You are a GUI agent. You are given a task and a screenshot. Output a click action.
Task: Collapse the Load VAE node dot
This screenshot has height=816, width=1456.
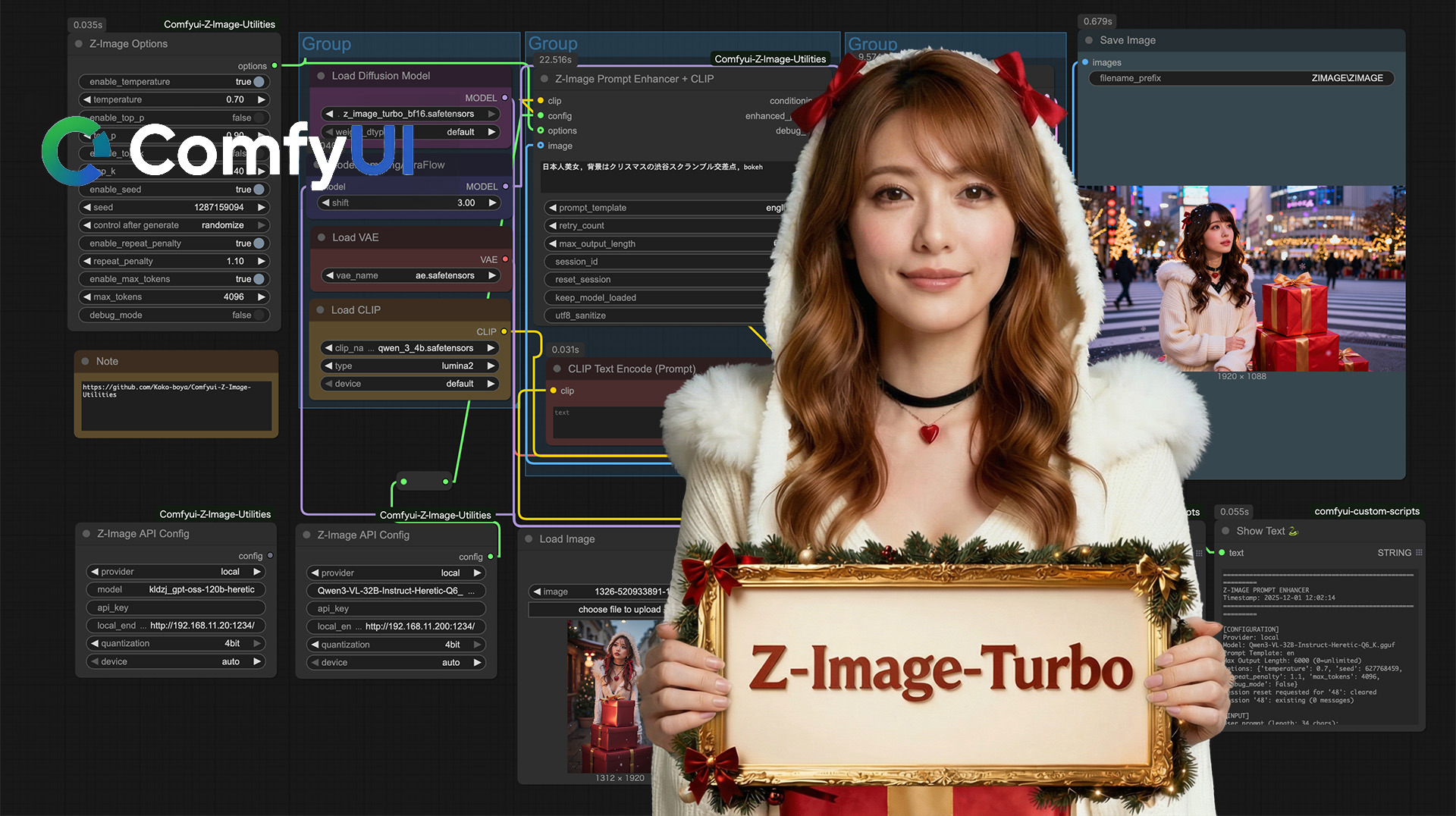coord(321,237)
